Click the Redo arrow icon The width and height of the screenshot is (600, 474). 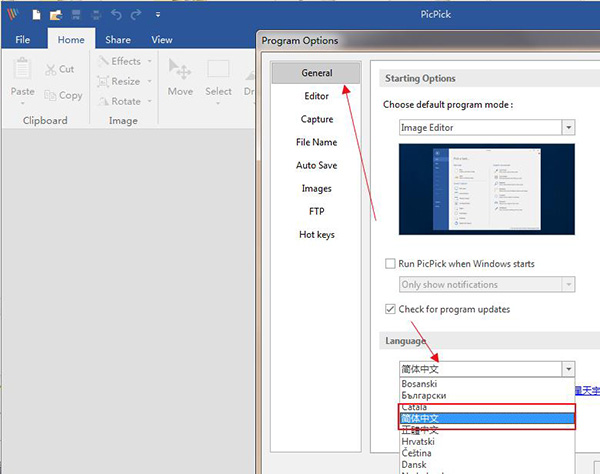coord(136,15)
